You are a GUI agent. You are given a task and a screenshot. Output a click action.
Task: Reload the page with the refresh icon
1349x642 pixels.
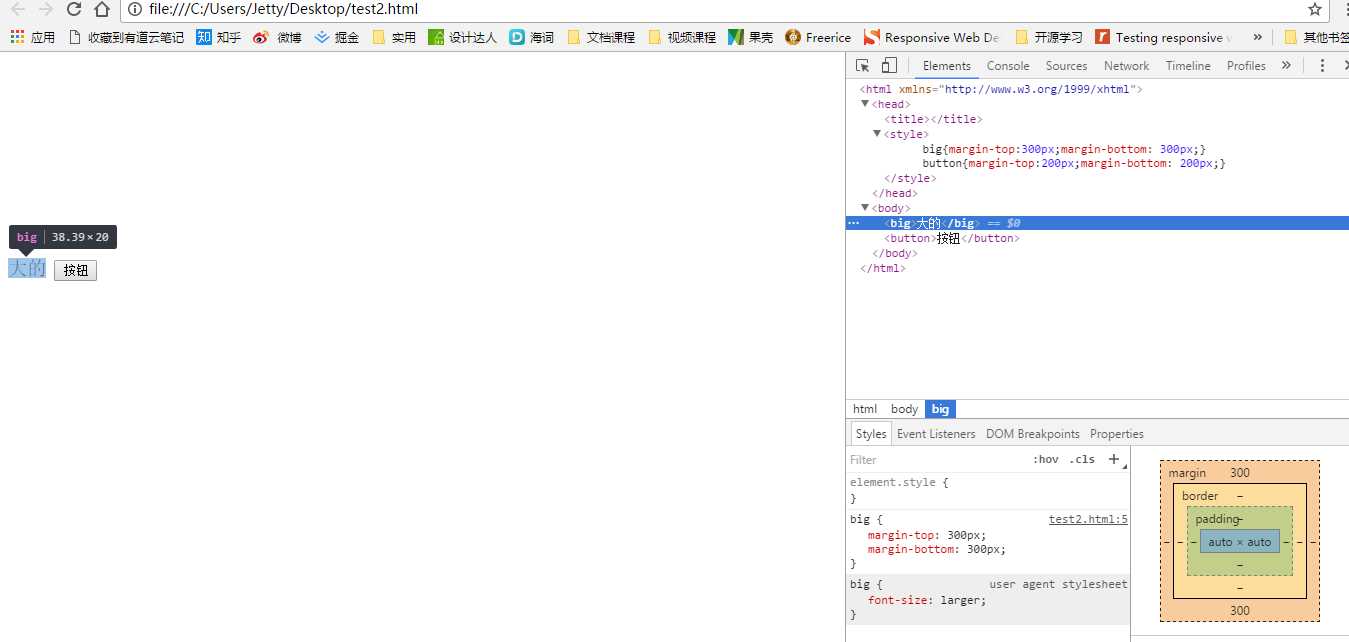click(x=74, y=9)
